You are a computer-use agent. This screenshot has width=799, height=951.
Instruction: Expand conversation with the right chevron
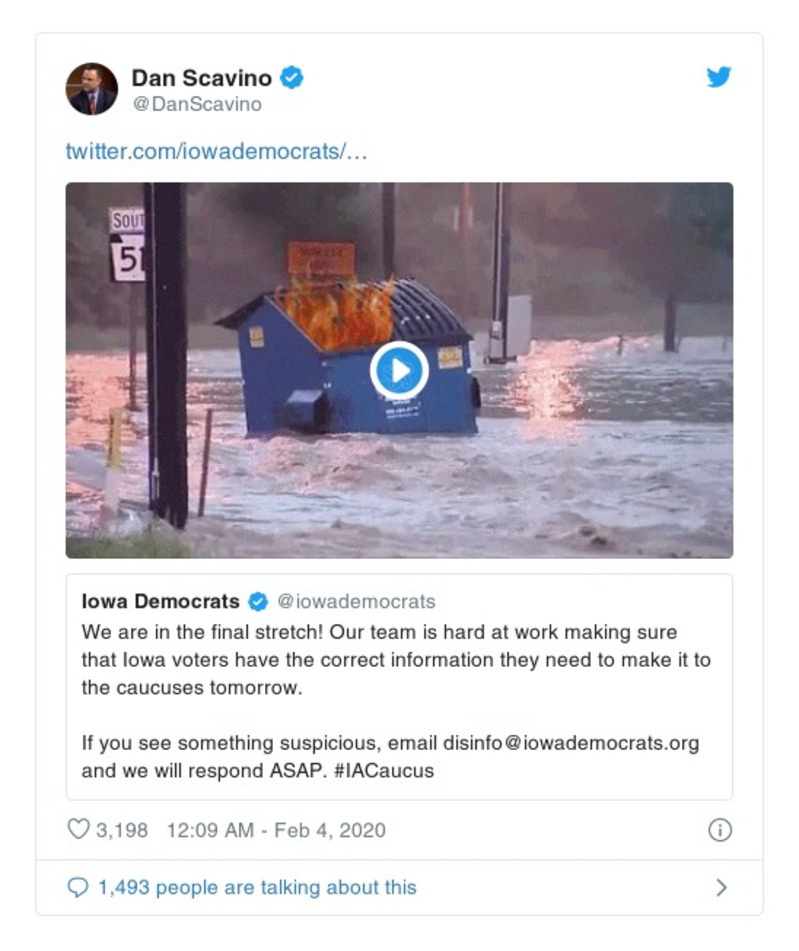[x=721, y=888]
